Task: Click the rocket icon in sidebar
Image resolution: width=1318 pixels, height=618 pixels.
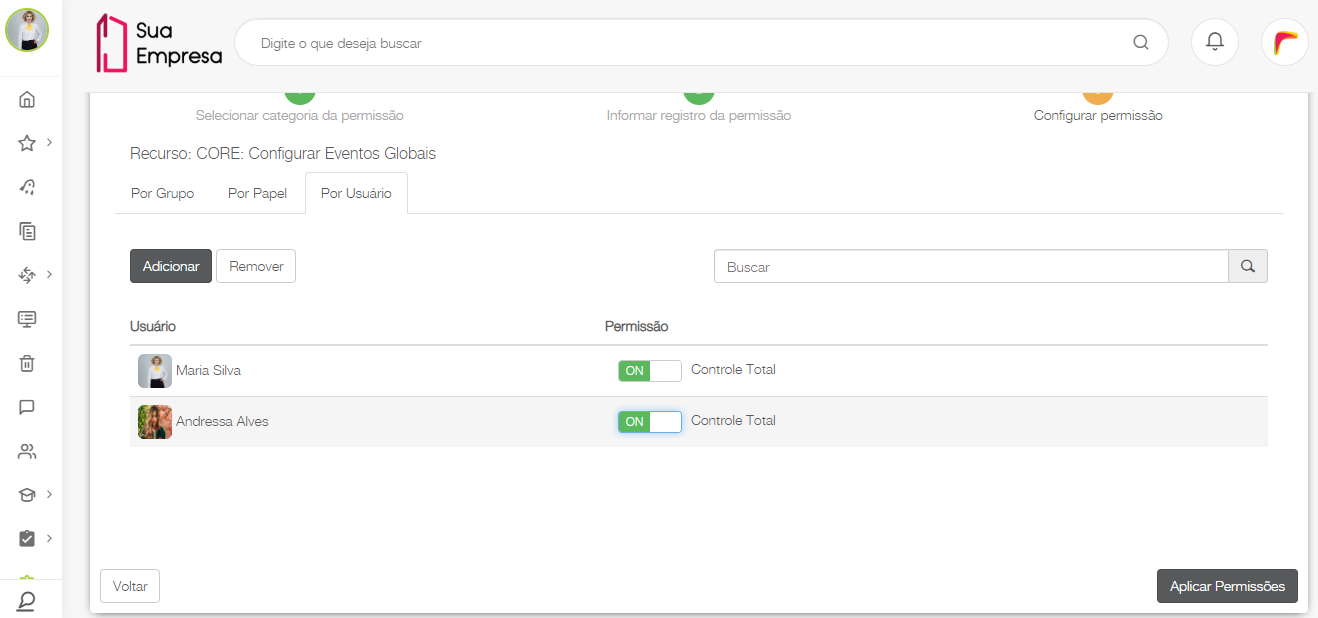Action: pyautogui.click(x=27, y=187)
